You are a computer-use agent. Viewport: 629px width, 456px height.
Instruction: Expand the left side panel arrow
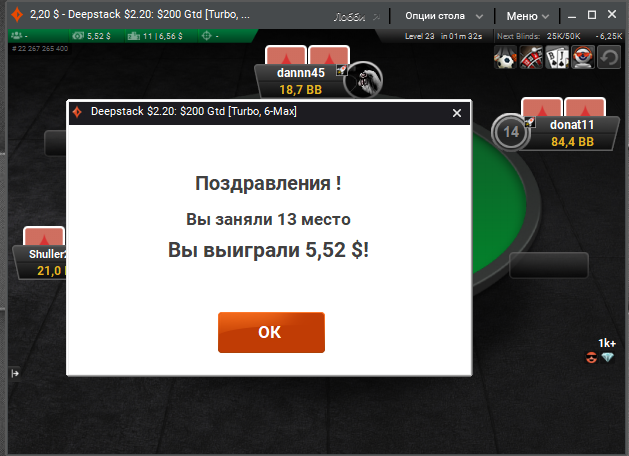[15, 374]
